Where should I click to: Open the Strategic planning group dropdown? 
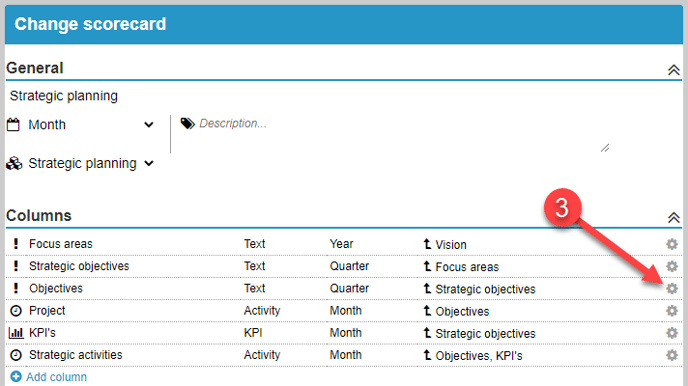click(81, 164)
